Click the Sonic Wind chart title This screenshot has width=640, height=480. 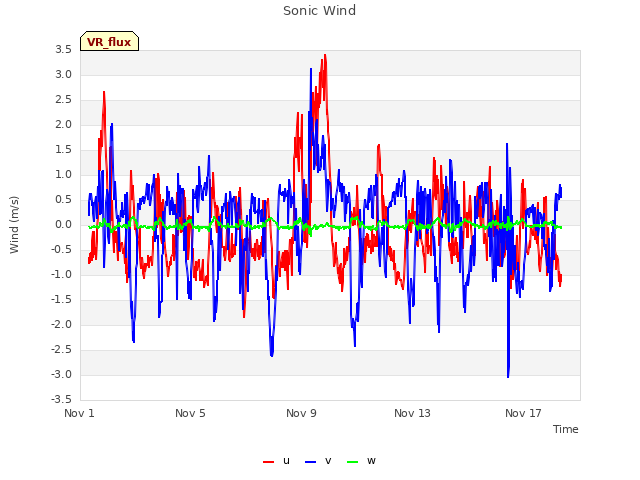tap(320, 11)
